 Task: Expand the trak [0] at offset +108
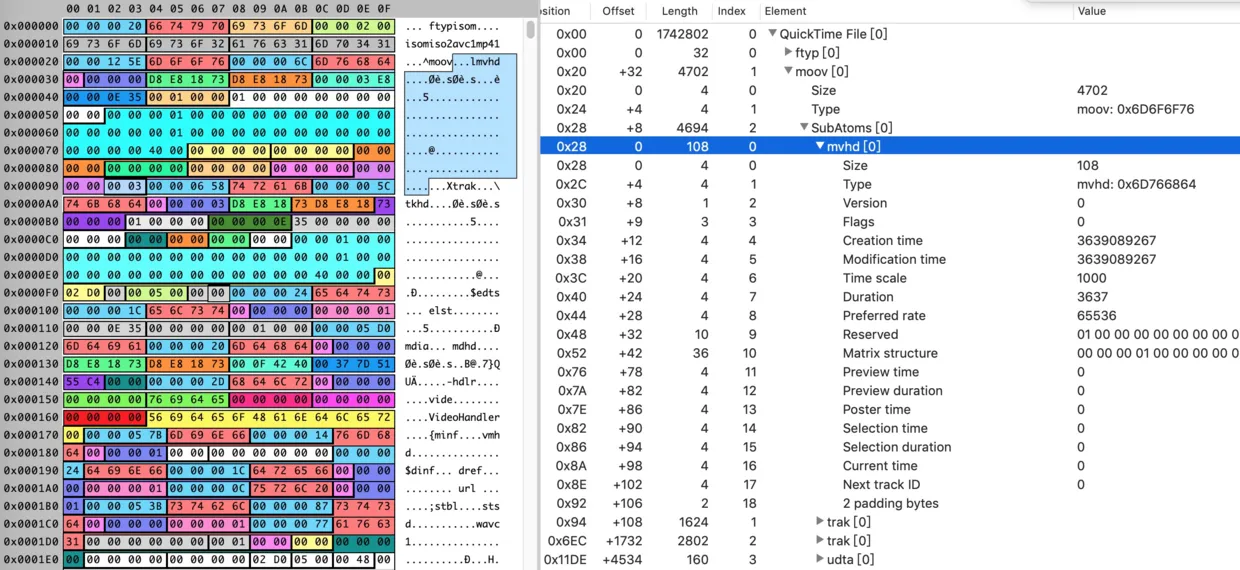pyautogui.click(x=820, y=522)
